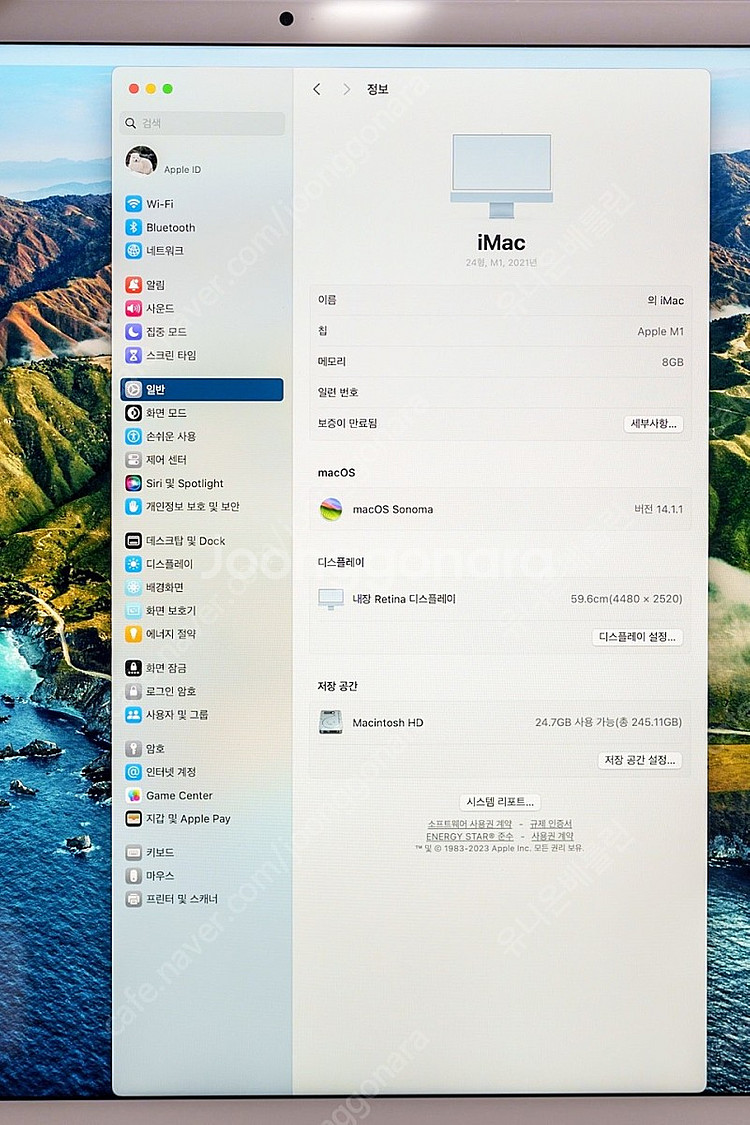This screenshot has height=1125, width=750.
Task: Open Game Center icon
Action: pos(133,796)
